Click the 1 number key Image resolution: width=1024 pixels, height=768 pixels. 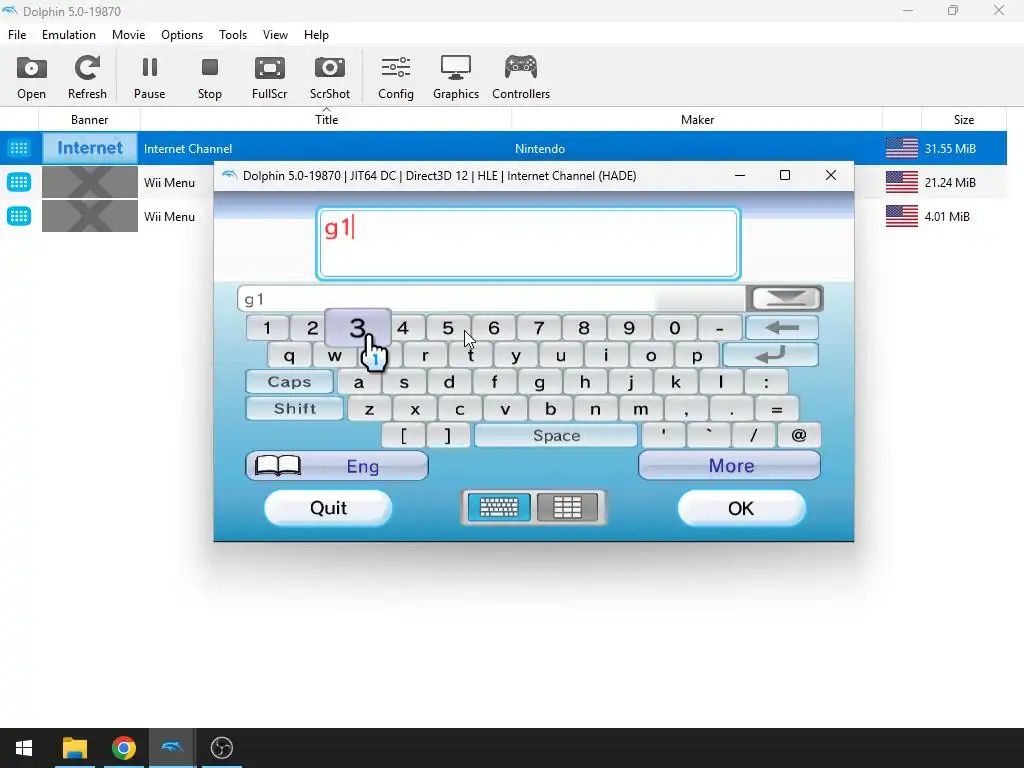pyautogui.click(x=267, y=328)
